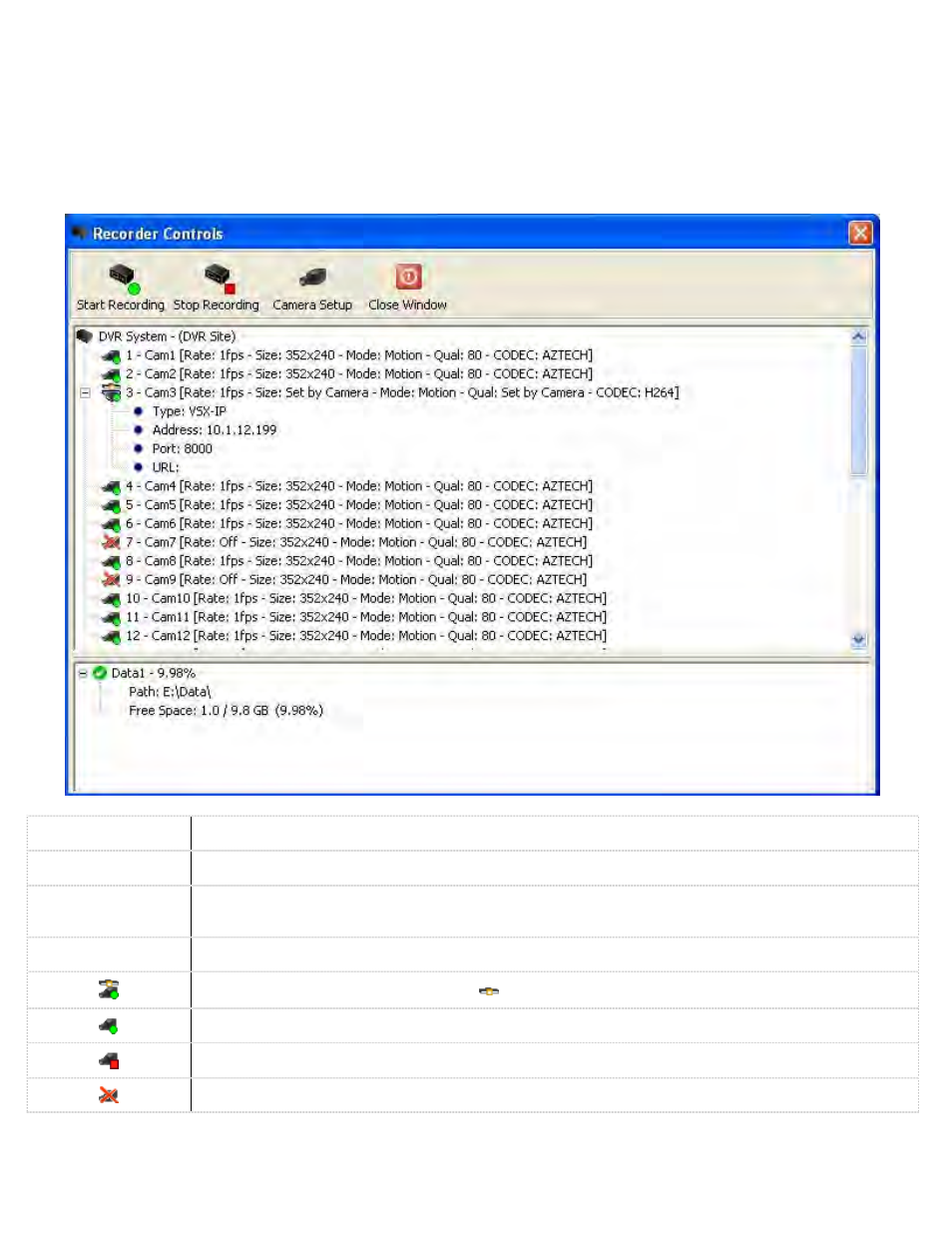Click the camera list scrollbar down arrow
The height and width of the screenshot is (1233, 952).
point(859,640)
